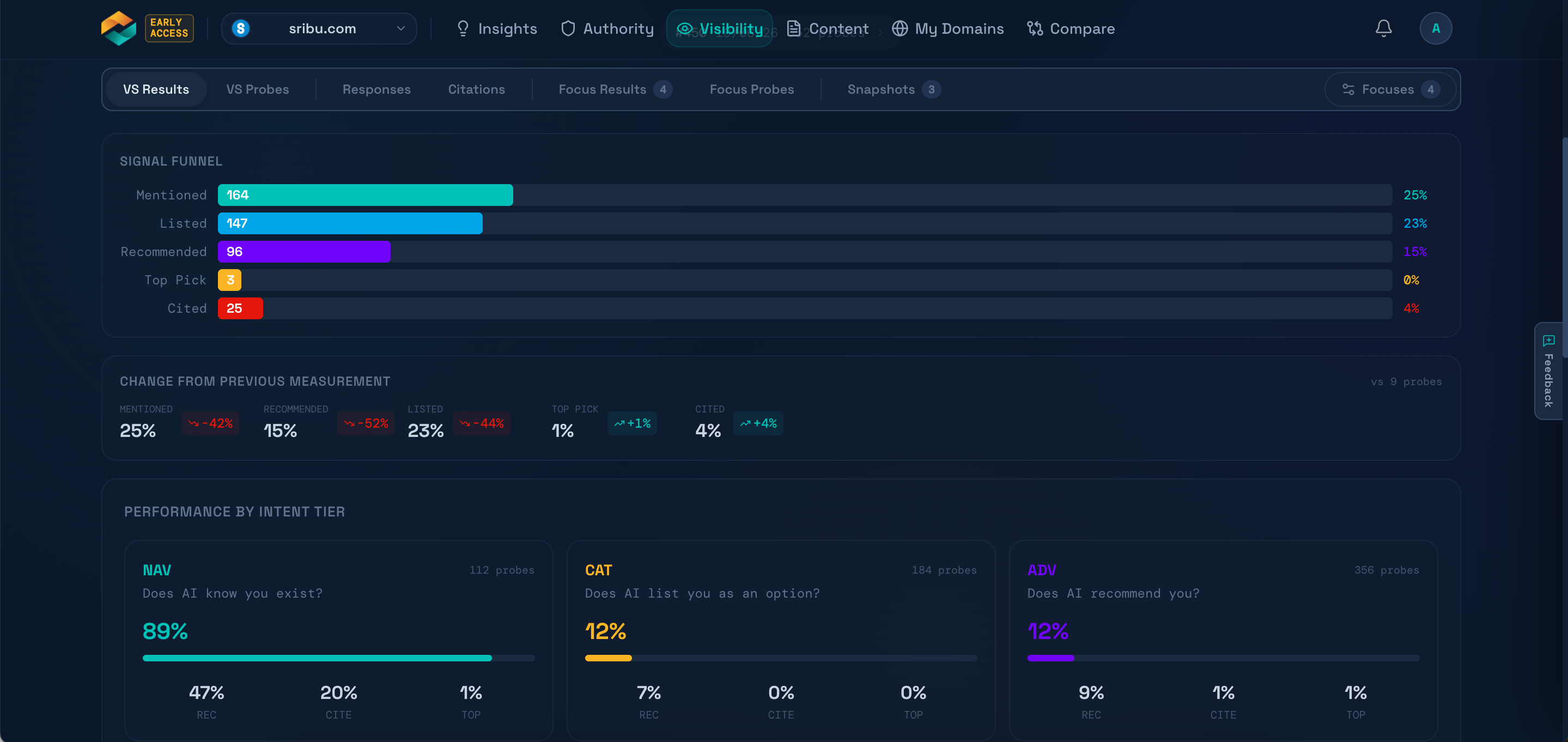Image resolution: width=1568 pixels, height=742 pixels.
Task: Open Authority via the shield icon
Action: click(x=568, y=29)
